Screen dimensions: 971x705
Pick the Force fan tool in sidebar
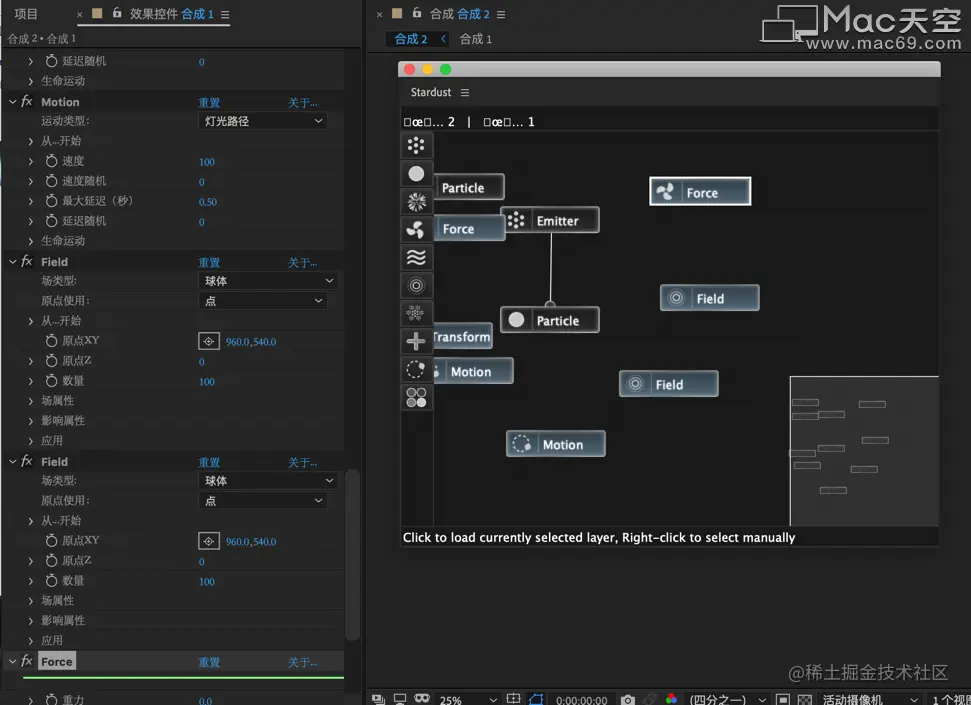(416, 229)
